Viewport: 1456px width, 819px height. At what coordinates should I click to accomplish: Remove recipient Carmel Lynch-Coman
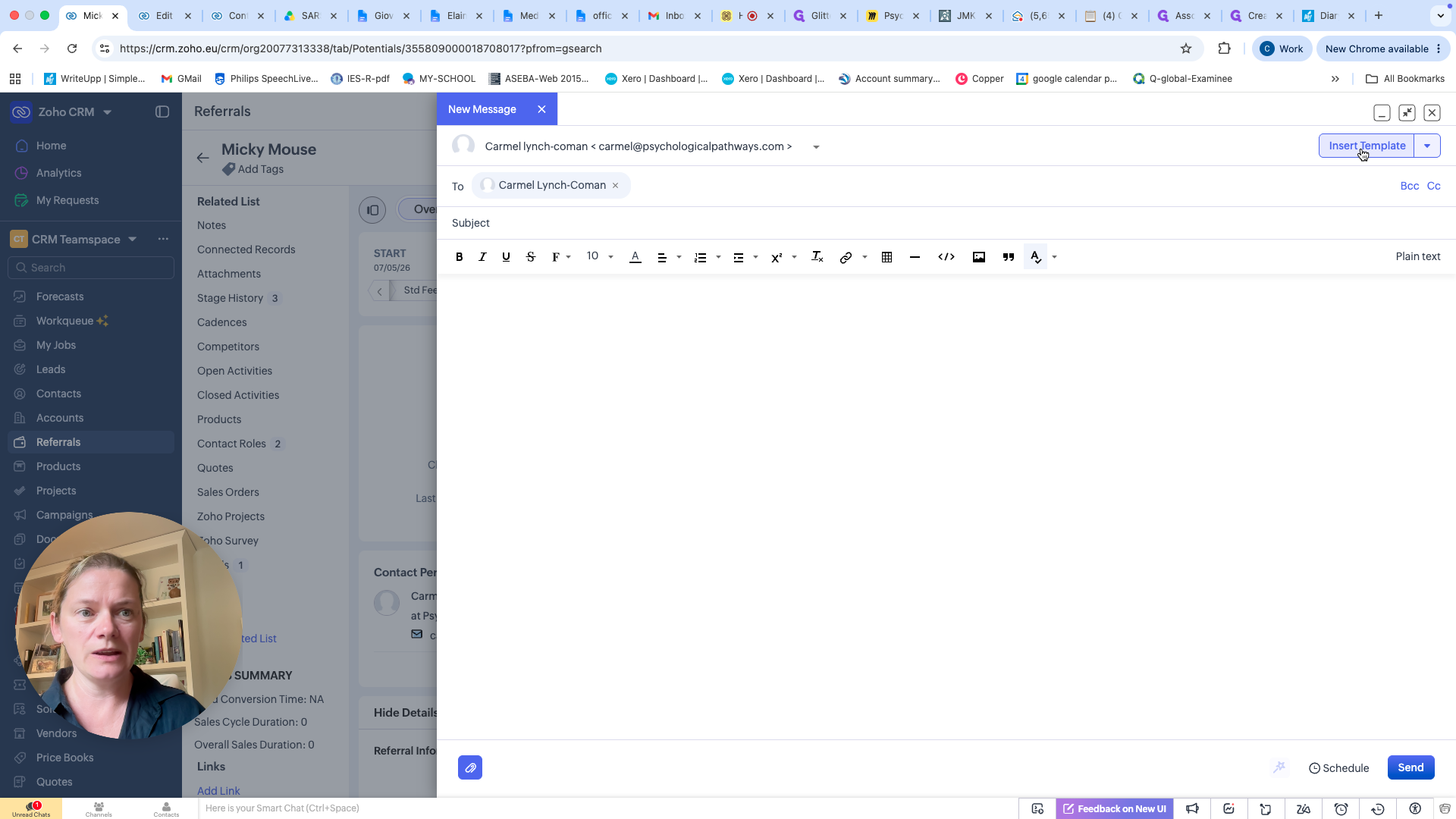(x=615, y=186)
